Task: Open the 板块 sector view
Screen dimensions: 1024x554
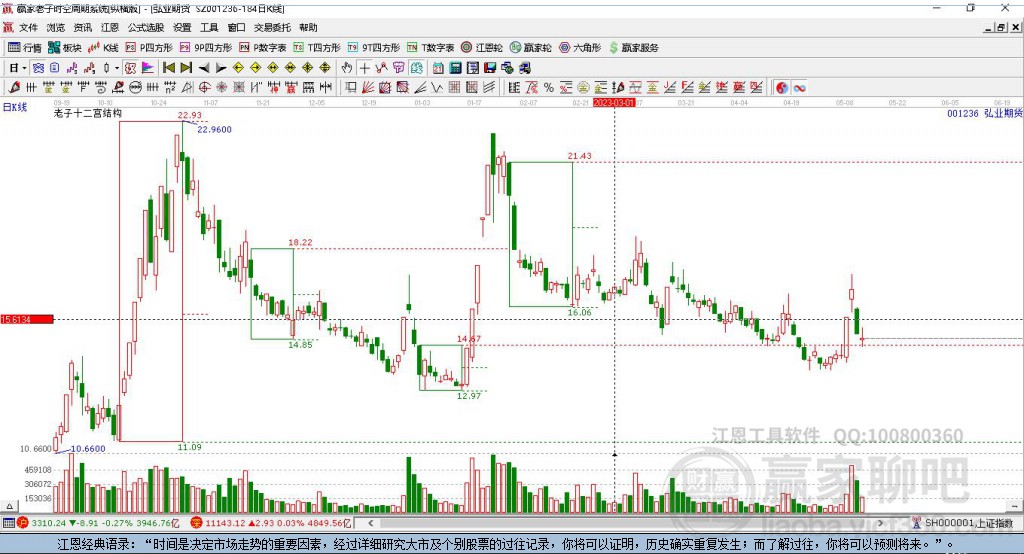Action: [65, 48]
